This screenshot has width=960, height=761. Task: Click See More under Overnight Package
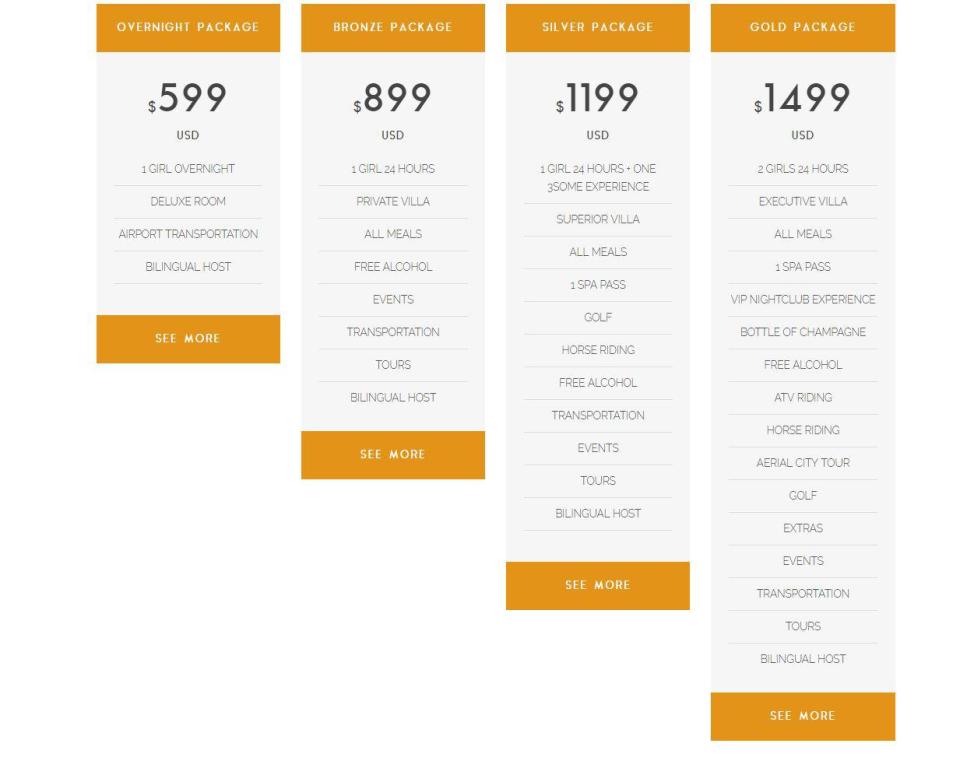coord(188,339)
